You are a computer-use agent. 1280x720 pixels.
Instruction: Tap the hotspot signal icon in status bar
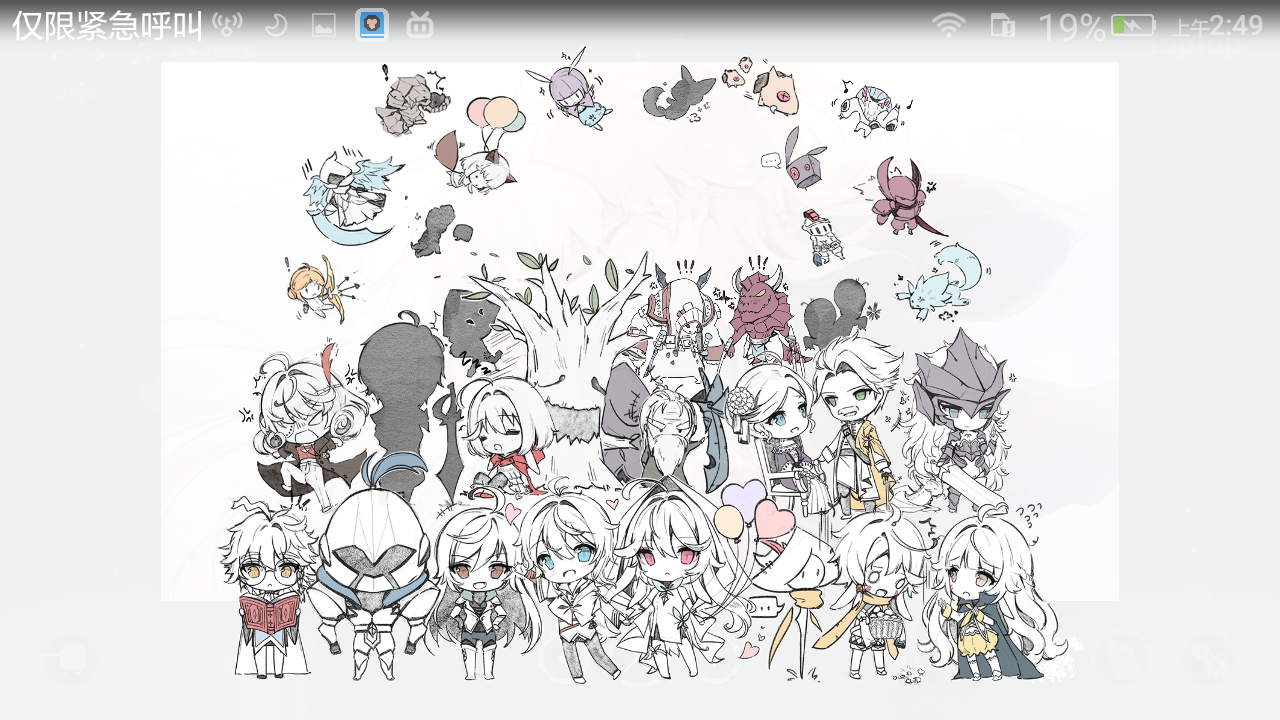228,25
